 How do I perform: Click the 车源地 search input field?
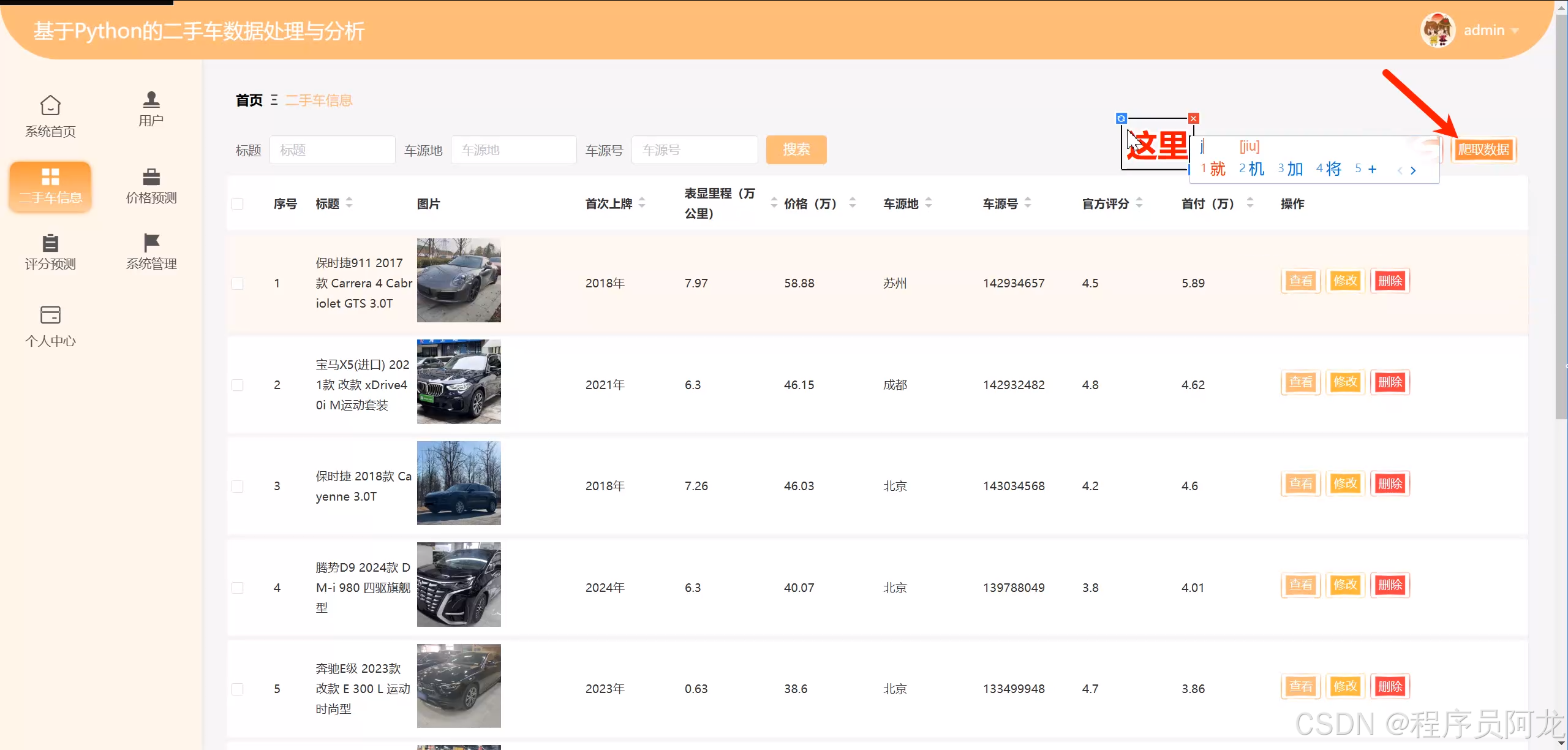(x=513, y=150)
